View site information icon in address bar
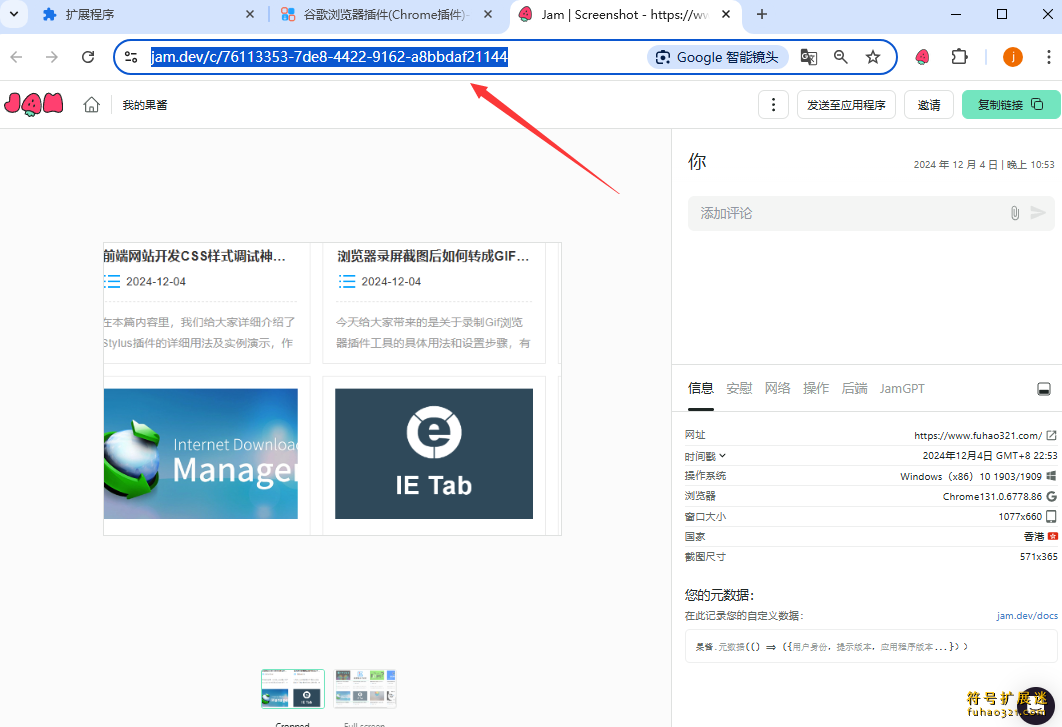The image size is (1062, 727). tap(131, 57)
